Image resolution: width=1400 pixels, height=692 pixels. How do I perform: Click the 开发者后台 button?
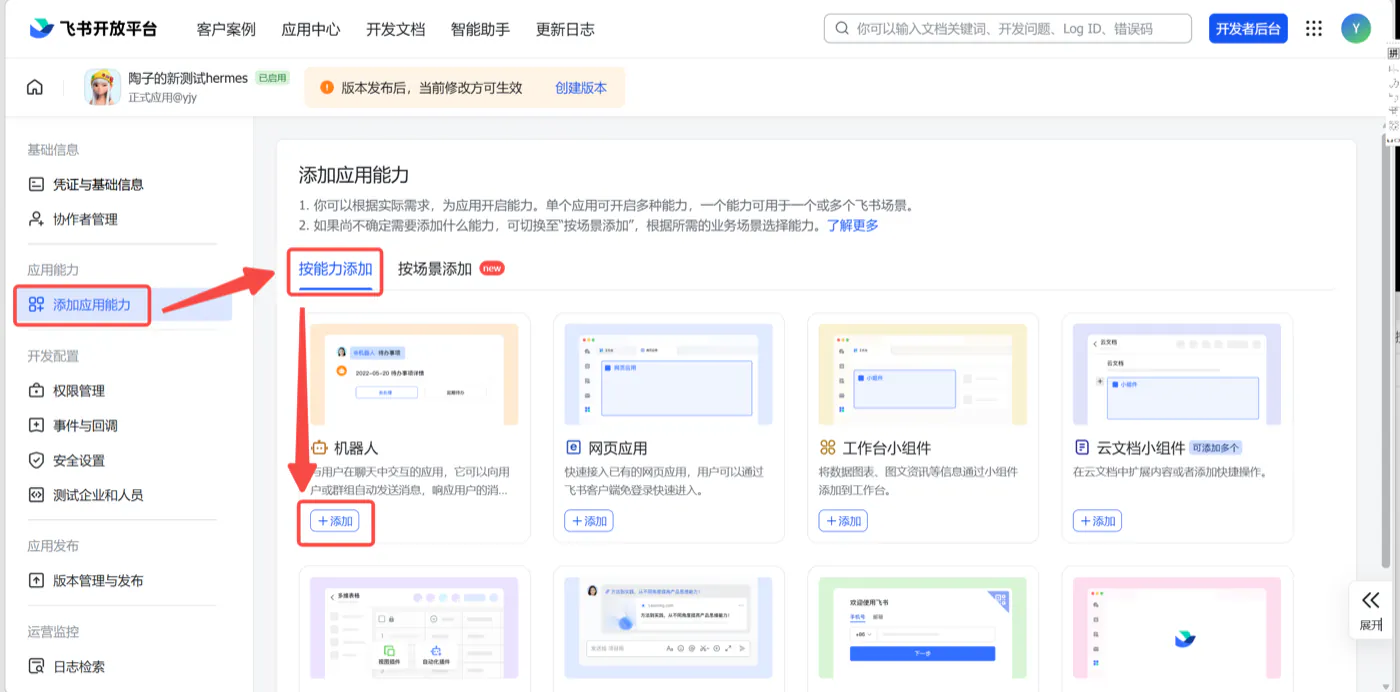tap(1248, 28)
